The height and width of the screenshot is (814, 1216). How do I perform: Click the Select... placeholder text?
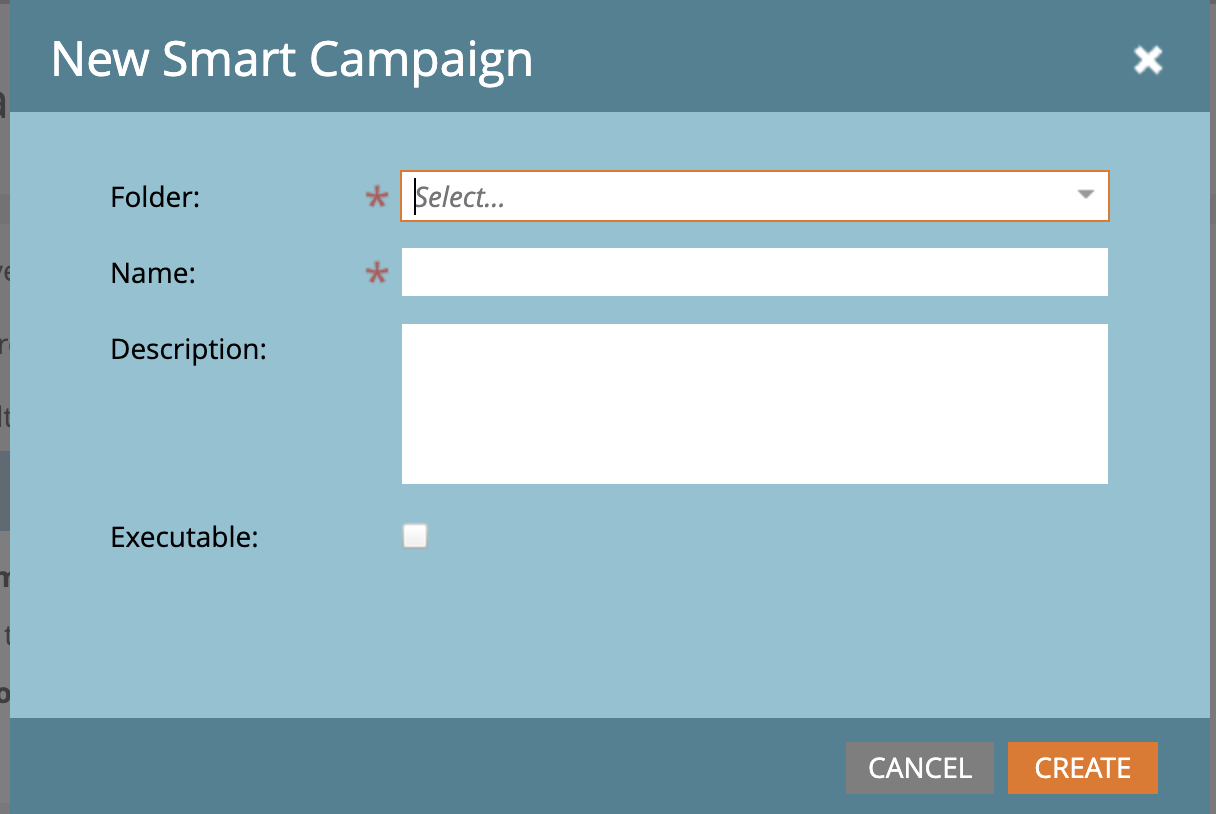click(460, 197)
